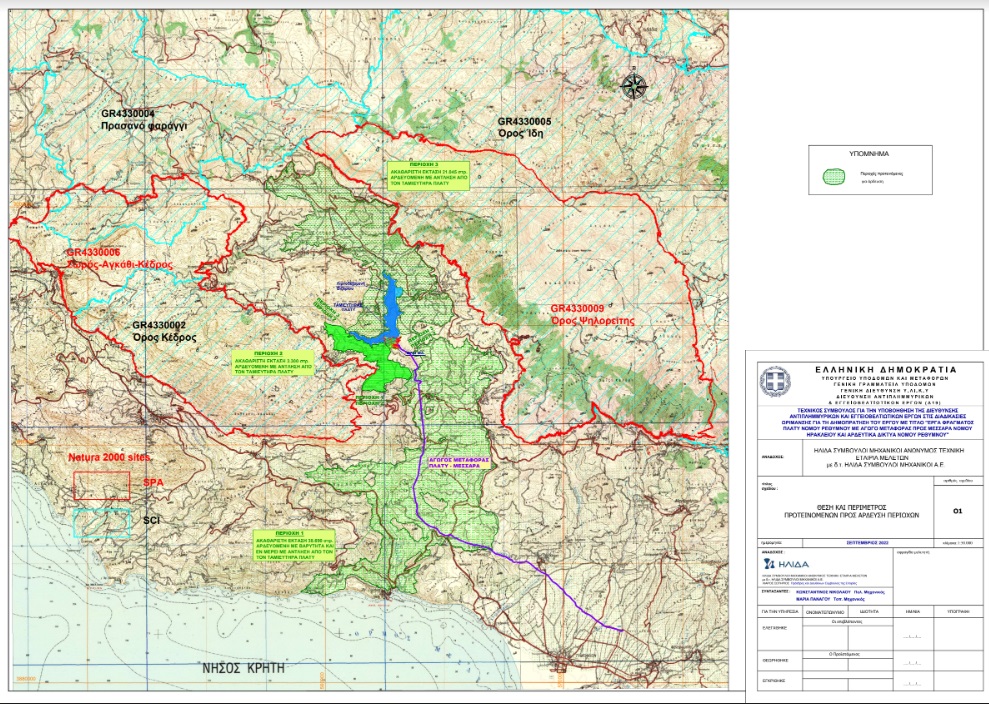Click the red SPA text label
The width and height of the screenshot is (989, 704).
153,482
